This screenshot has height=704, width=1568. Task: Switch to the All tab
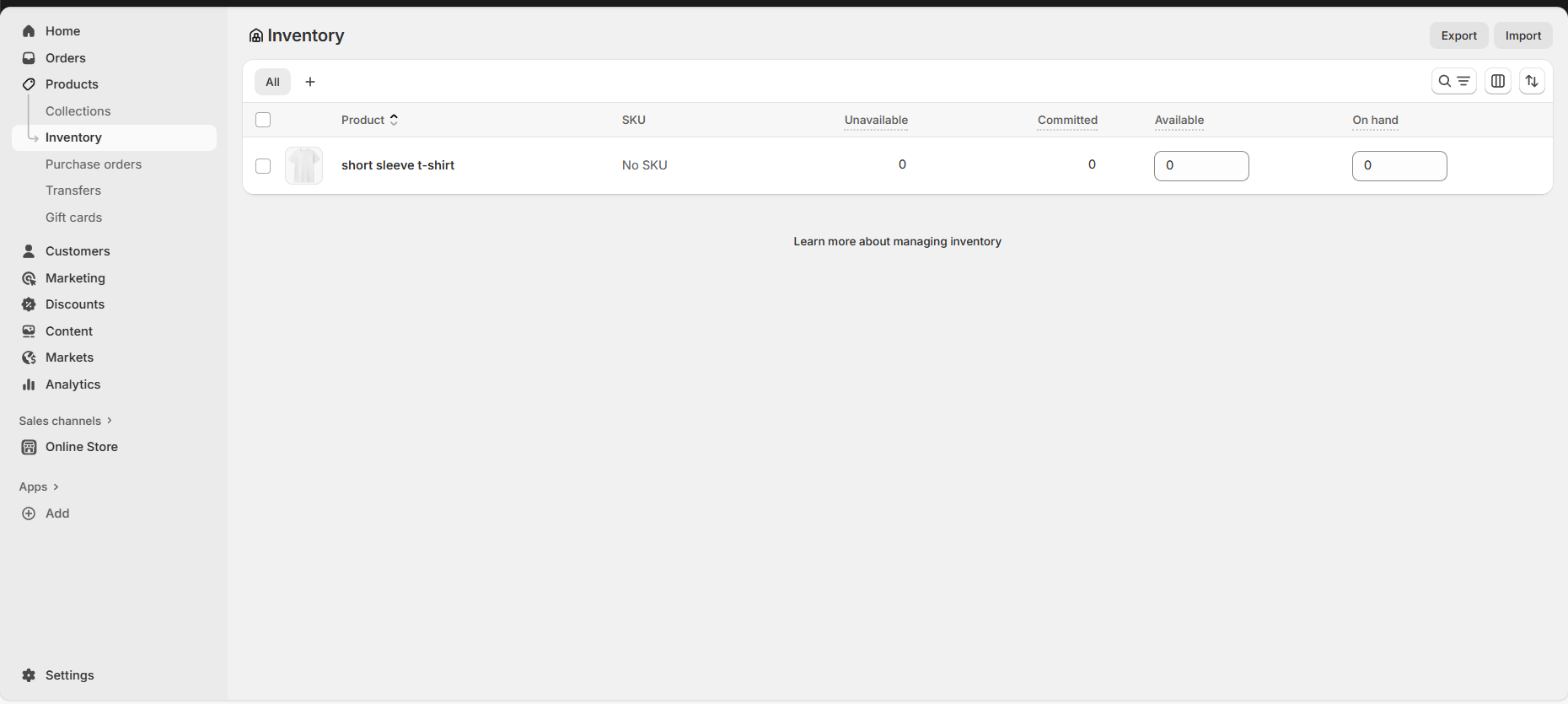click(272, 82)
